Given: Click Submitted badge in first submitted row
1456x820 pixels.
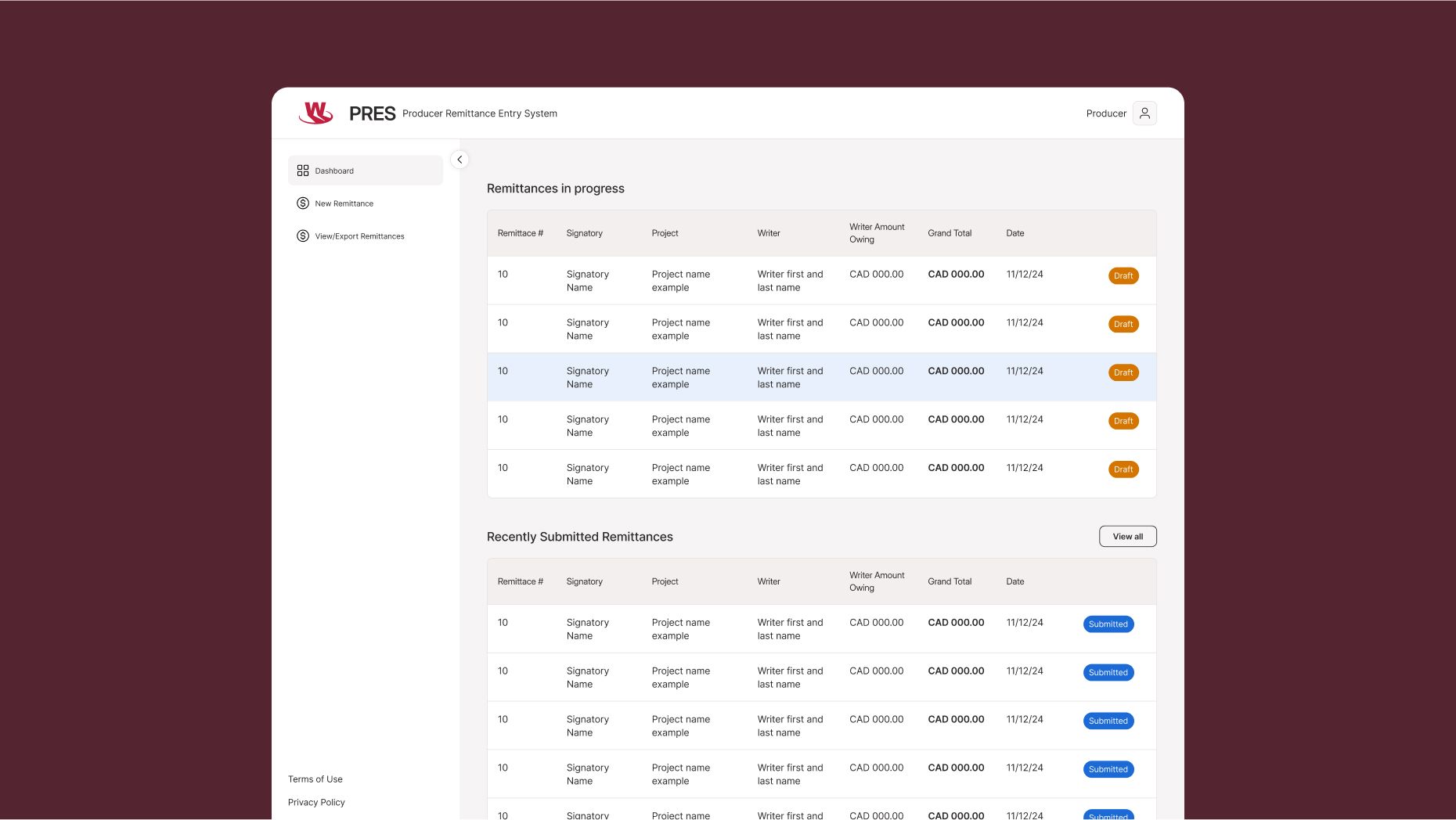Looking at the screenshot, I should coord(1108,624).
